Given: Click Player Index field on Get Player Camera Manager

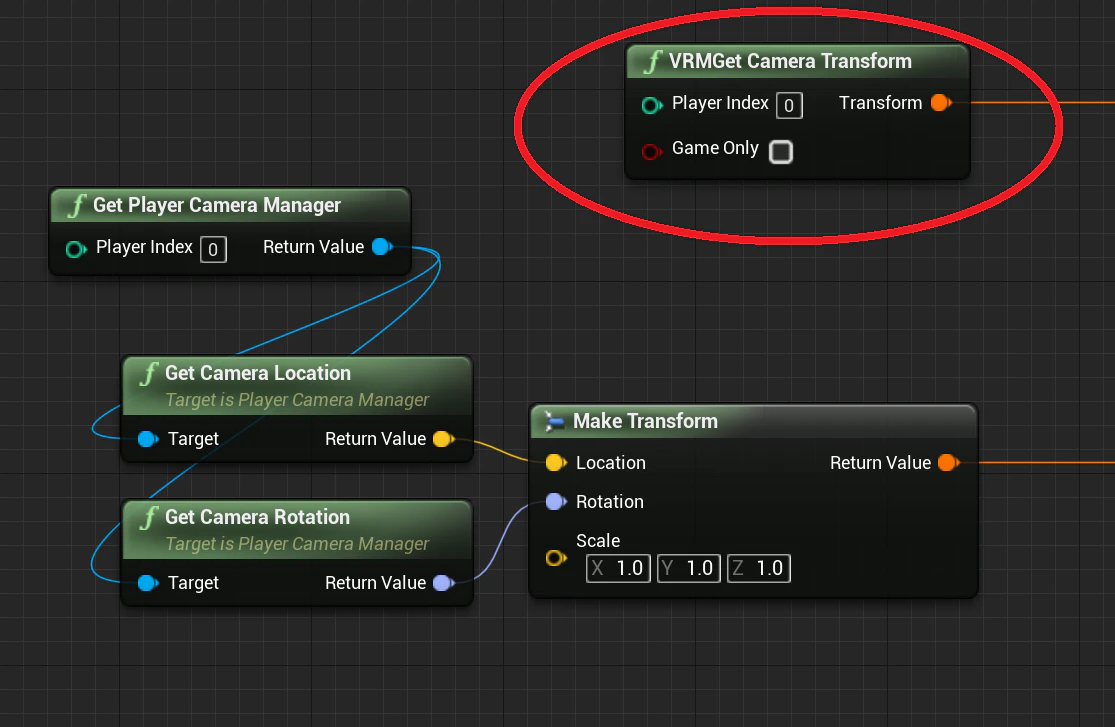Looking at the screenshot, I should [213, 249].
